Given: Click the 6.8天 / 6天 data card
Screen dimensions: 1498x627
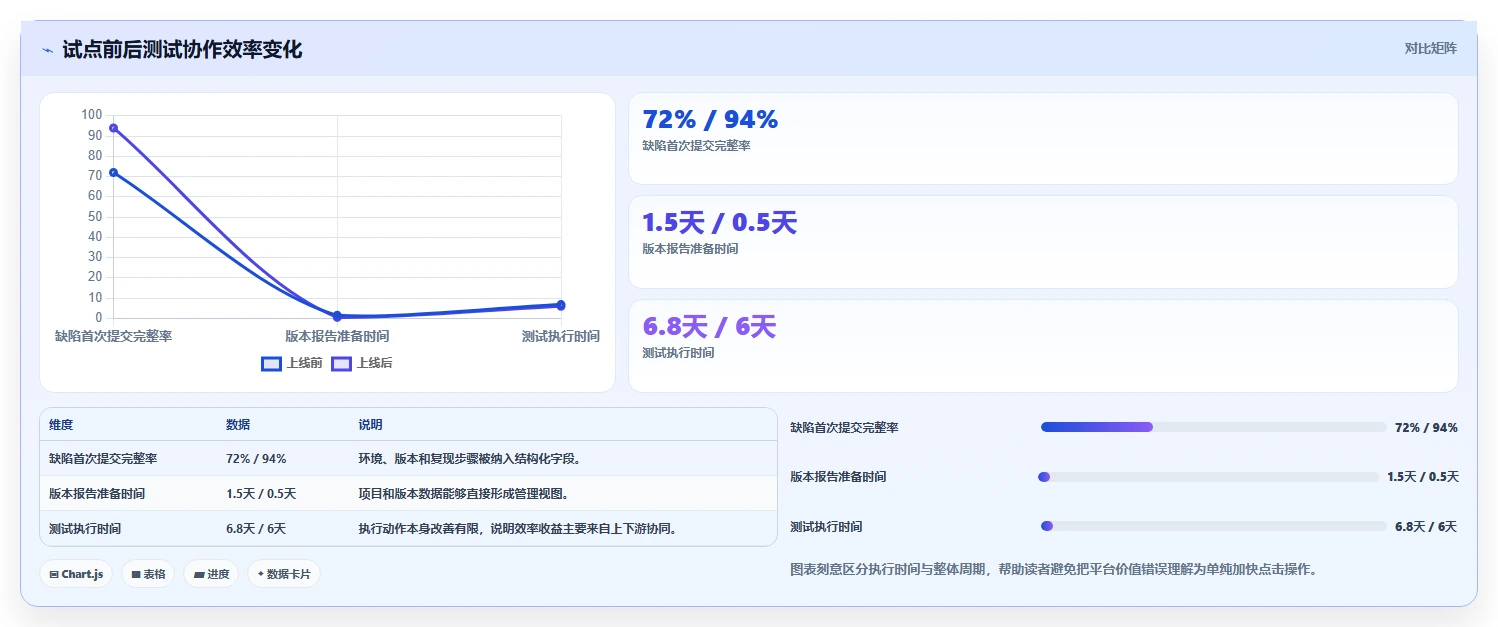Looking at the screenshot, I should point(1043,346).
